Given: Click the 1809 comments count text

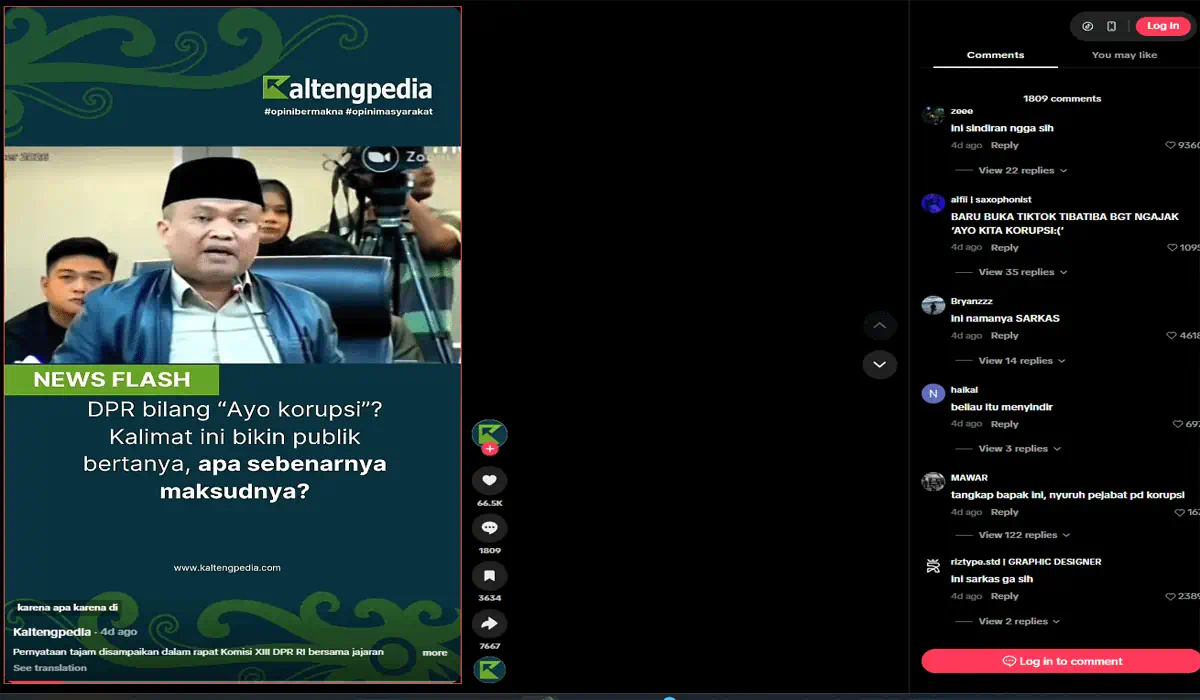Looking at the screenshot, I should click(x=1062, y=99).
